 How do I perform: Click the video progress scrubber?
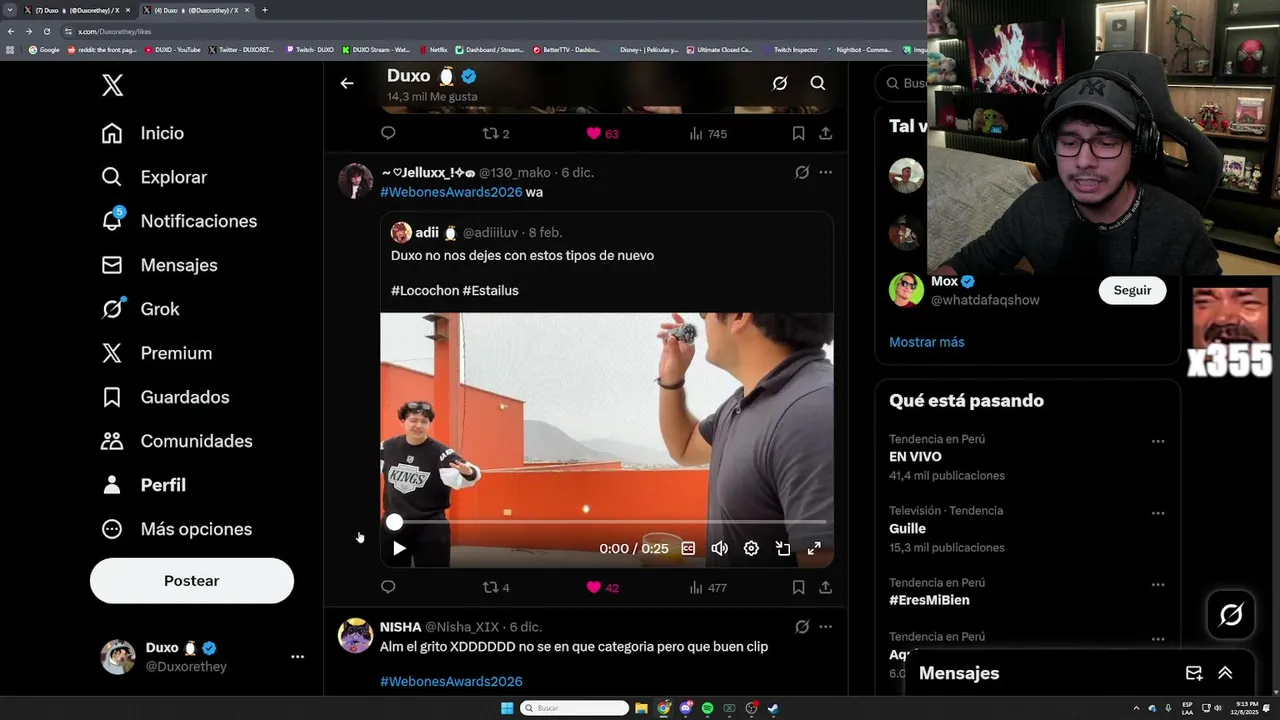point(394,522)
